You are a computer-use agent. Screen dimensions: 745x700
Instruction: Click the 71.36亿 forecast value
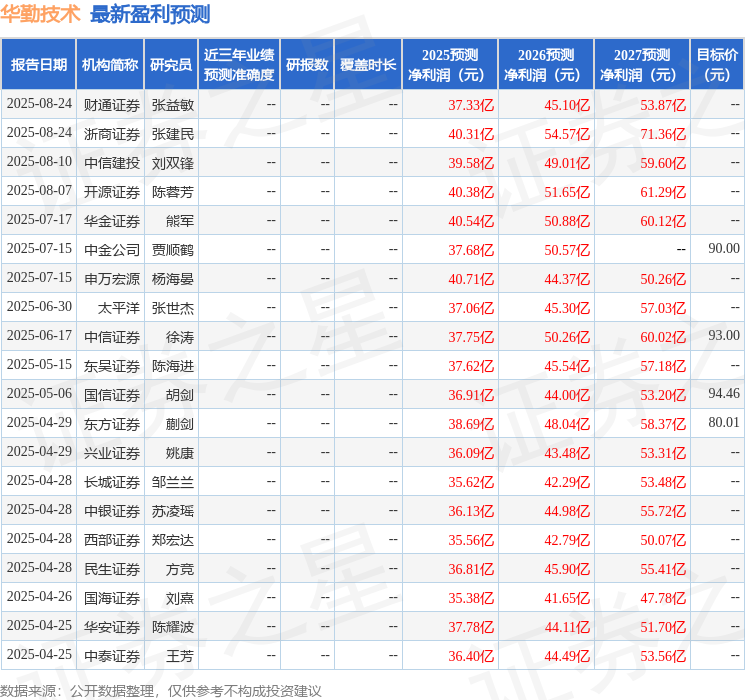663,134
